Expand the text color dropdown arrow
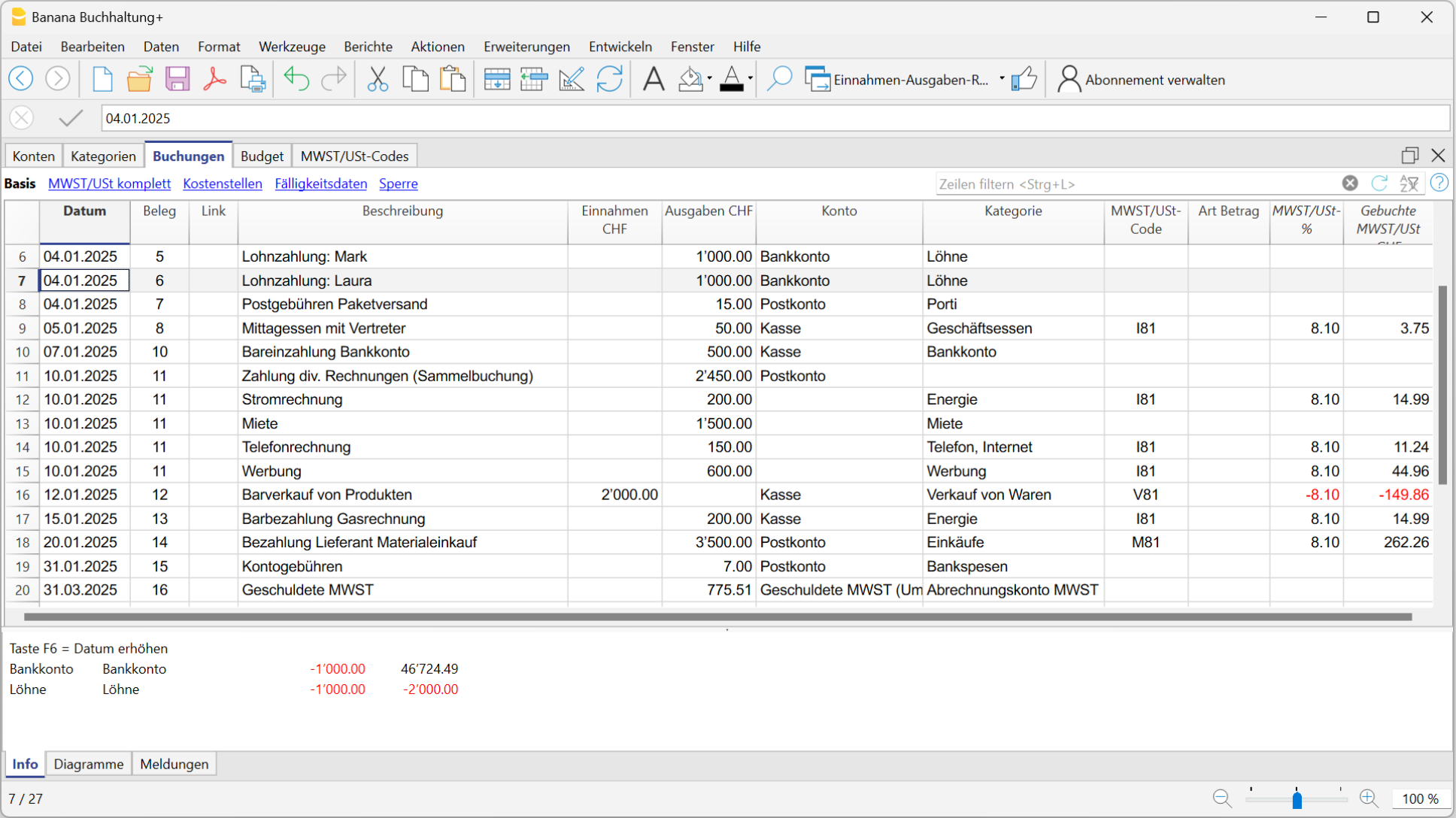This screenshot has width=1456, height=818. point(751,79)
